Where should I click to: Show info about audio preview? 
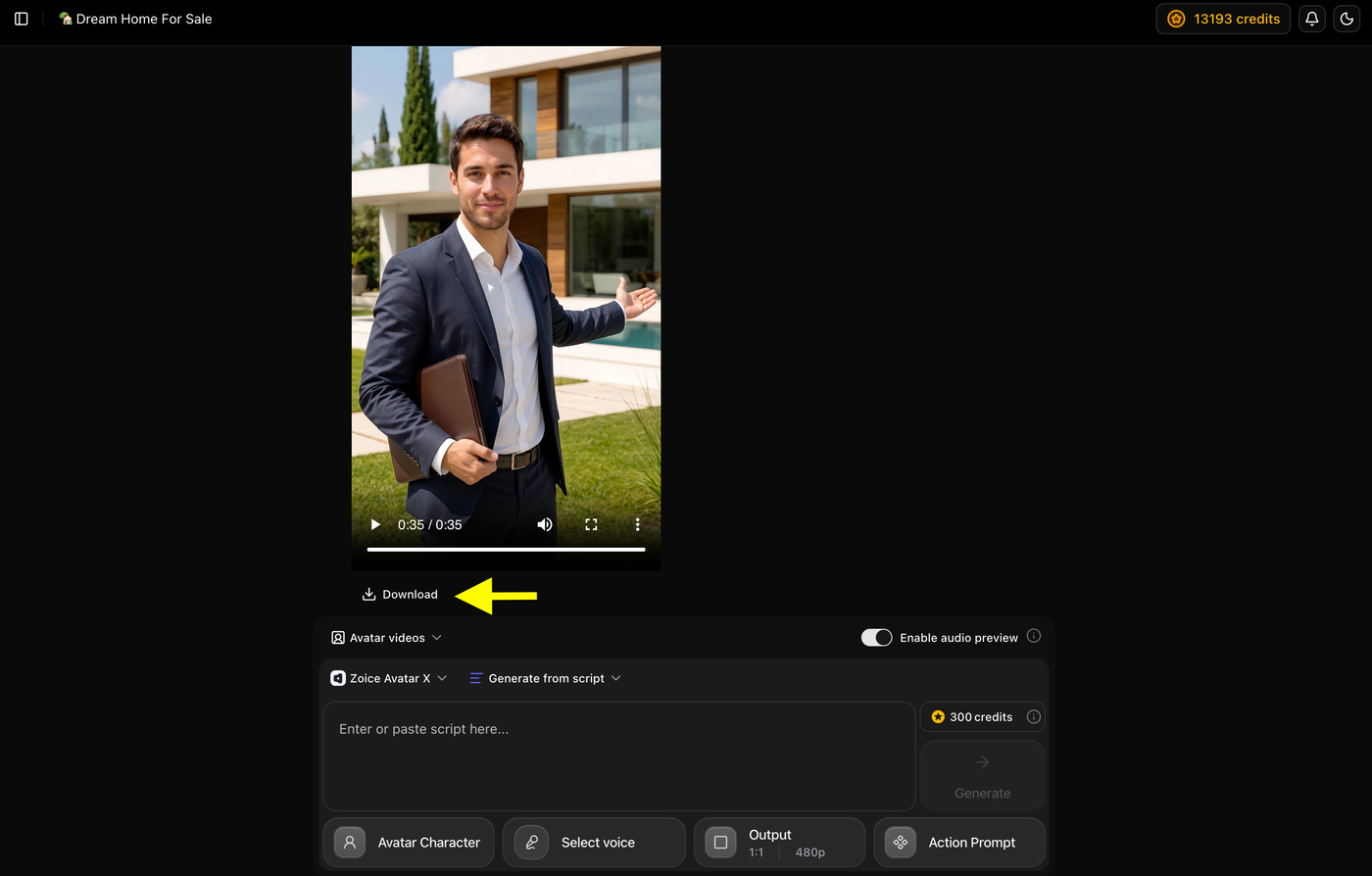click(1034, 636)
